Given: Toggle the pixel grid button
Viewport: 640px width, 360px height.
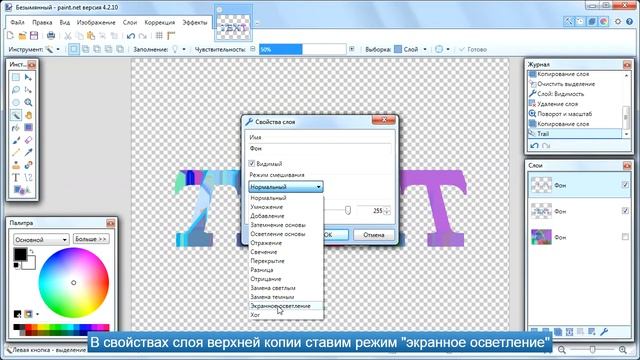Looking at the screenshot, I should (159, 36).
